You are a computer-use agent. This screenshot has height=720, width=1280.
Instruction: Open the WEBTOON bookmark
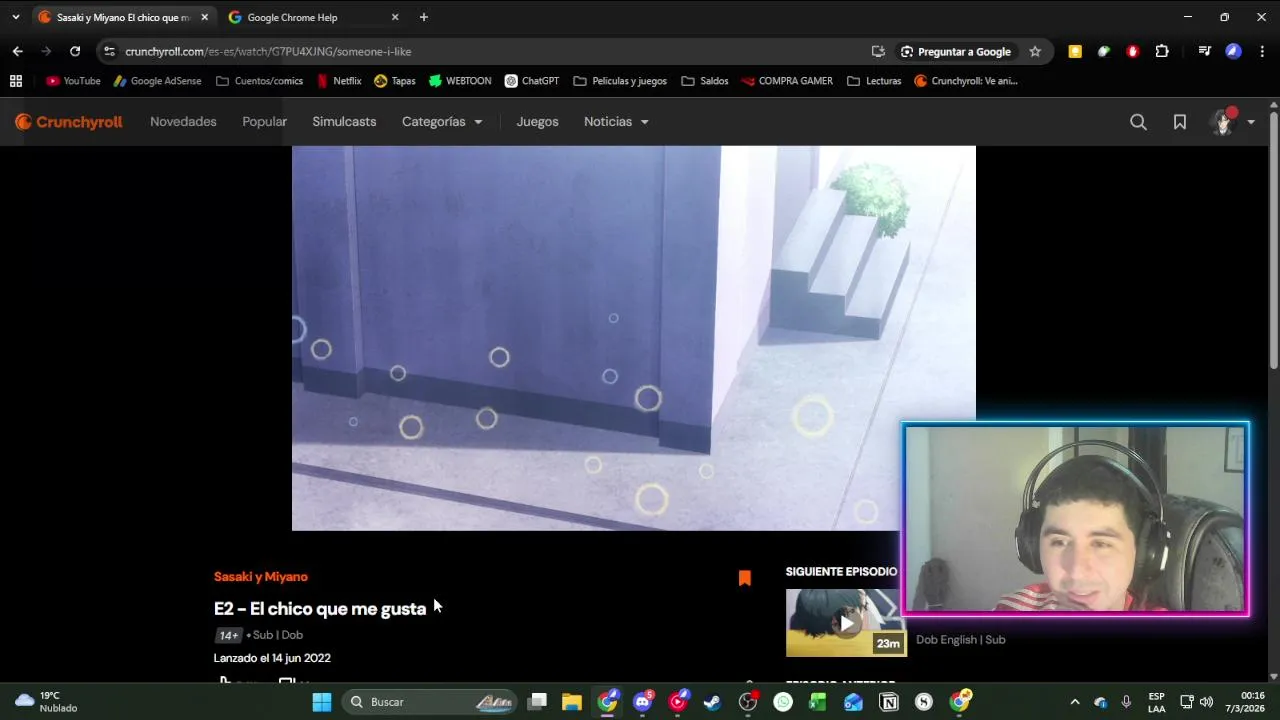[x=460, y=81]
